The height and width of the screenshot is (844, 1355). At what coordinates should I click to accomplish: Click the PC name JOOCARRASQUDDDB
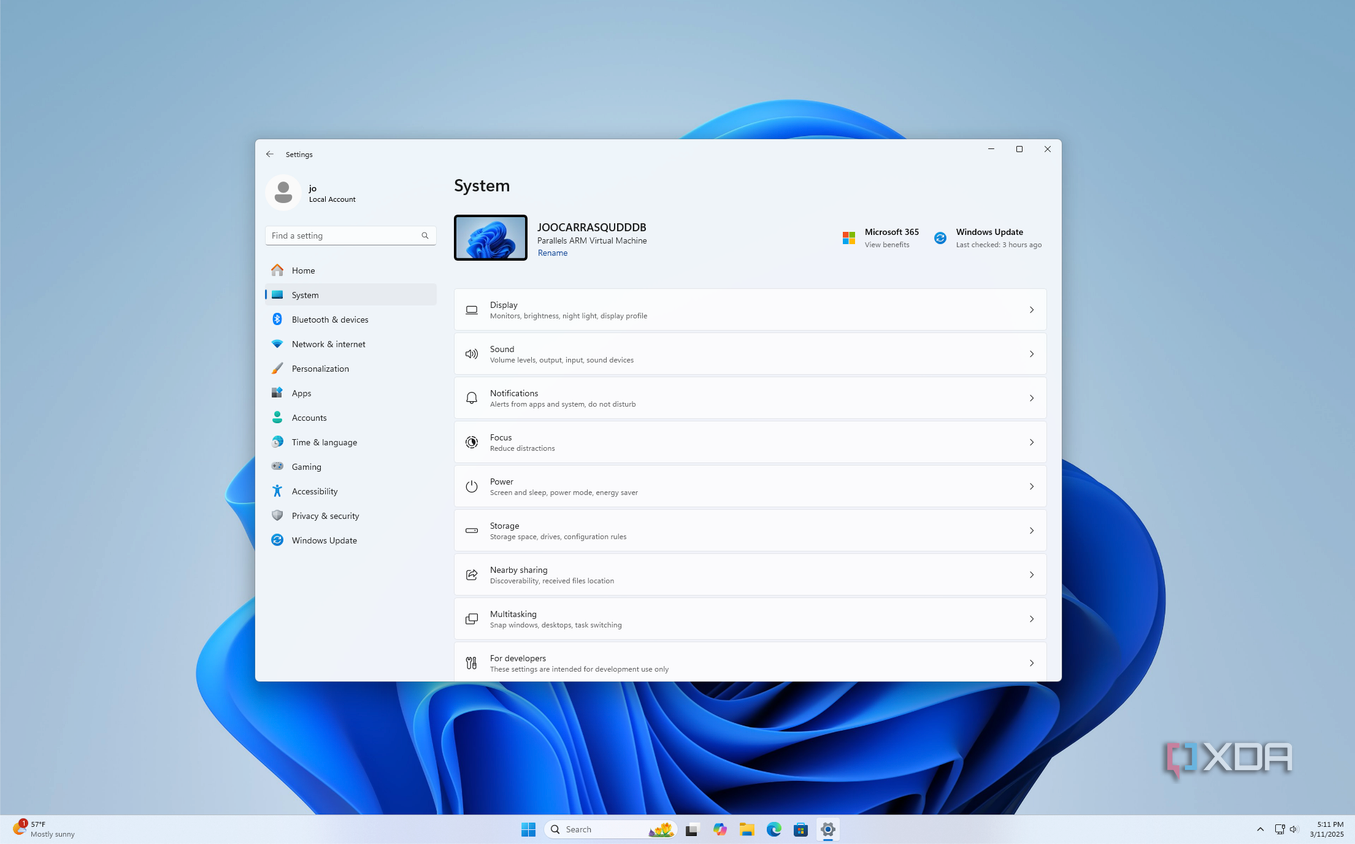[x=592, y=227]
